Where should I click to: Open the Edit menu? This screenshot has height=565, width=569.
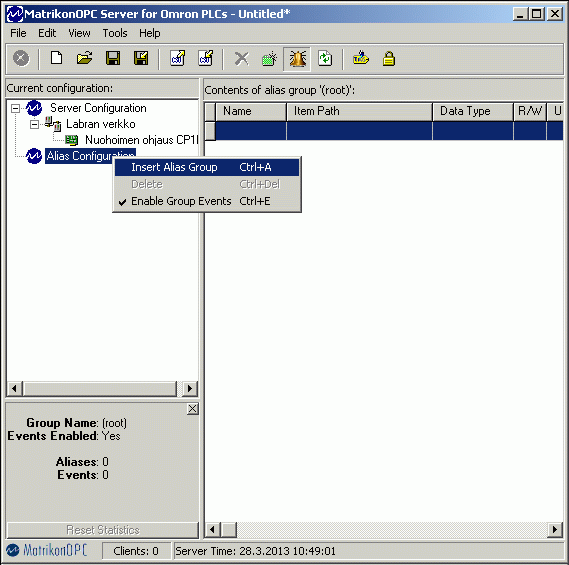[x=47, y=33]
